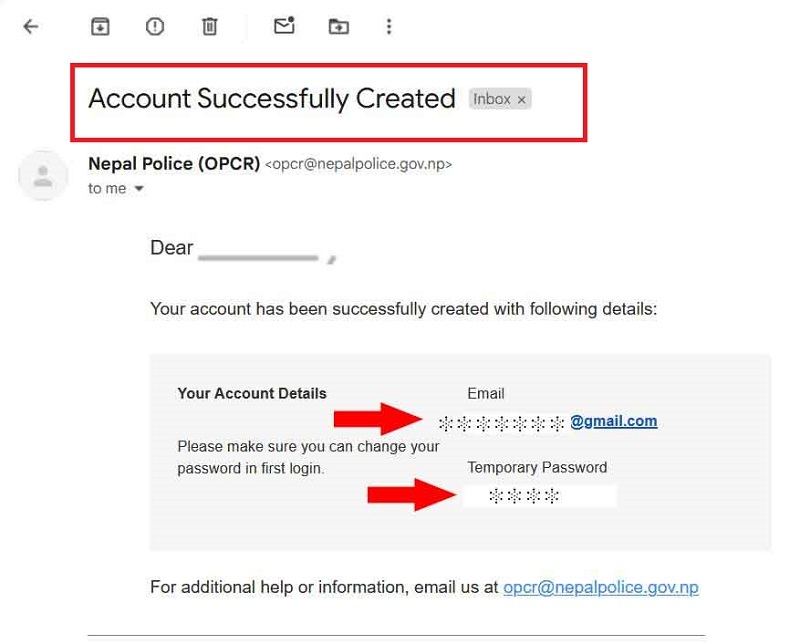Click the @gmail.com account email link
This screenshot has width=800, height=644.
pos(613,421)
